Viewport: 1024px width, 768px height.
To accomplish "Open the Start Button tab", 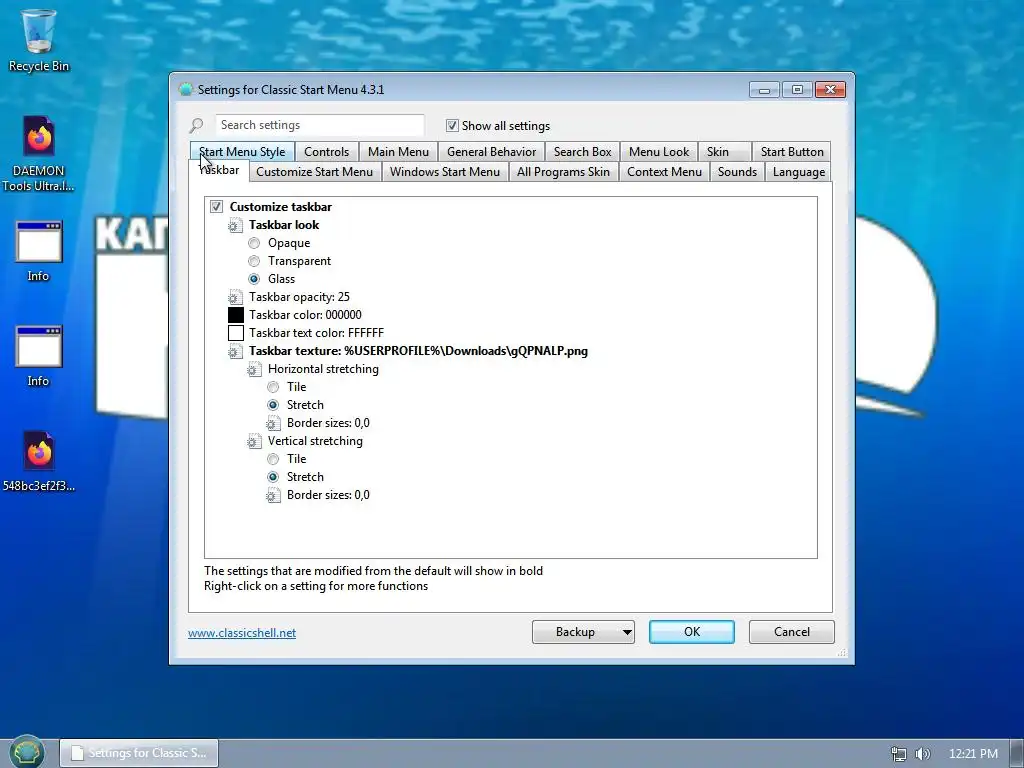I will click(x=792, y=152).
